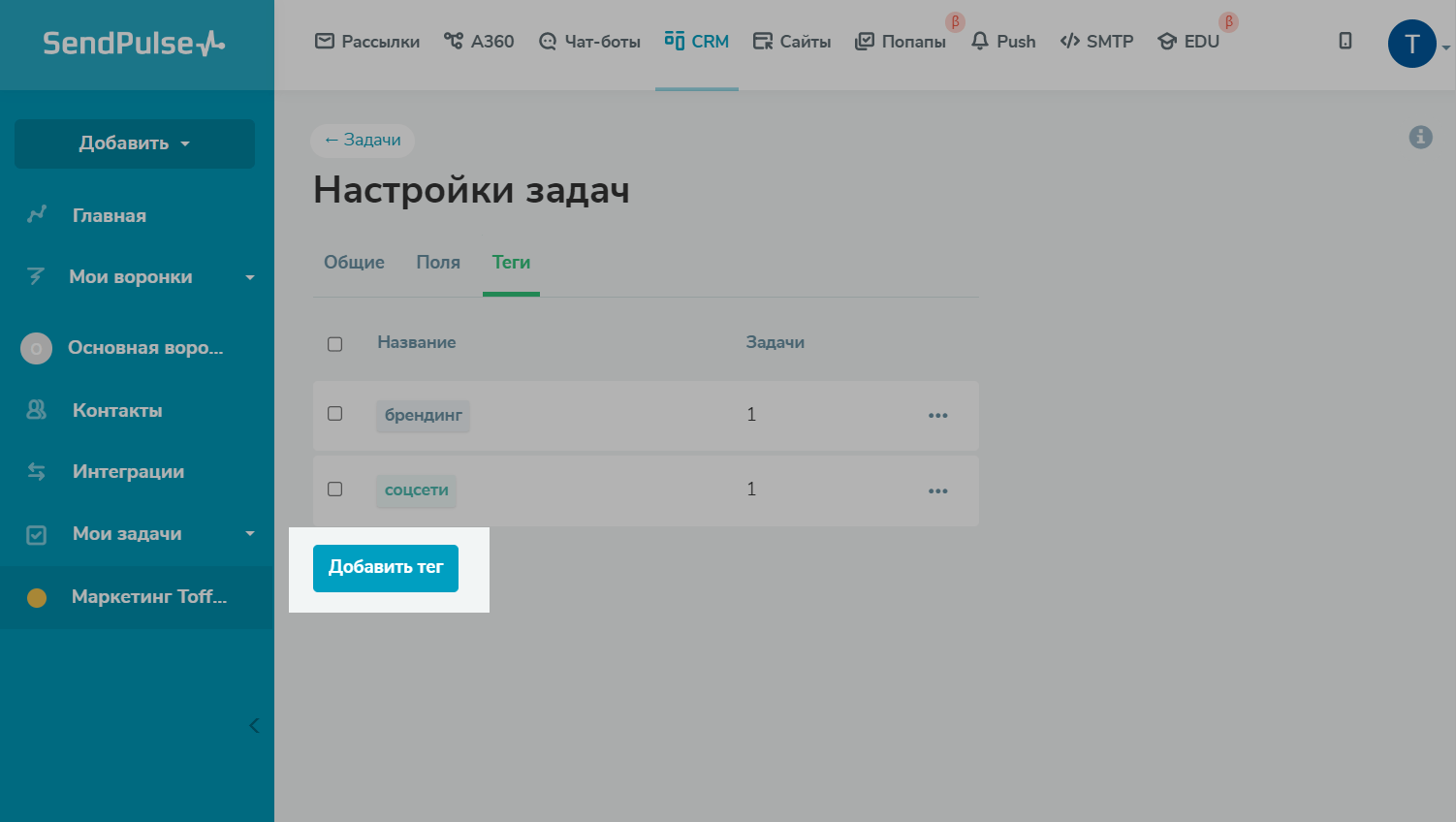Open three-dot menu for брендинг tag

(x=937, y=416)
